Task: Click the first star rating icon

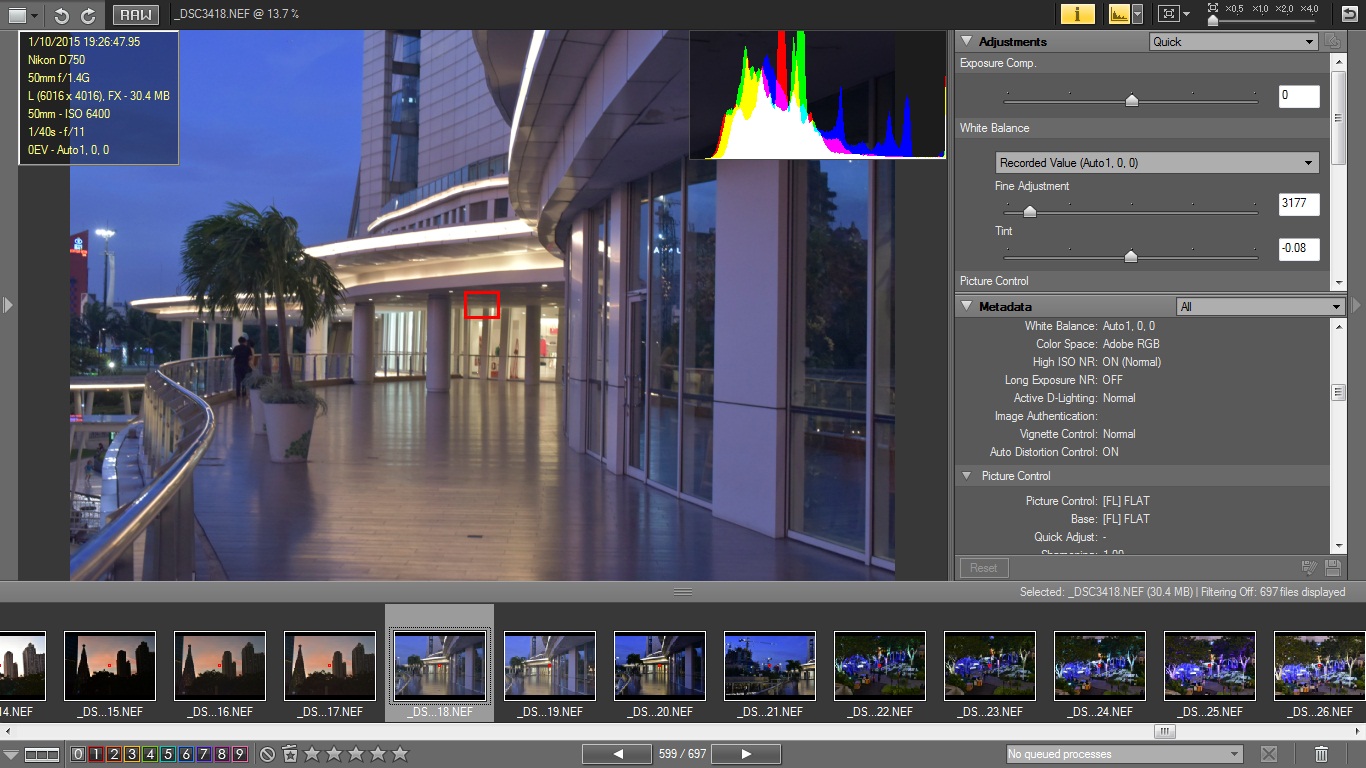Action: [312, 754]
